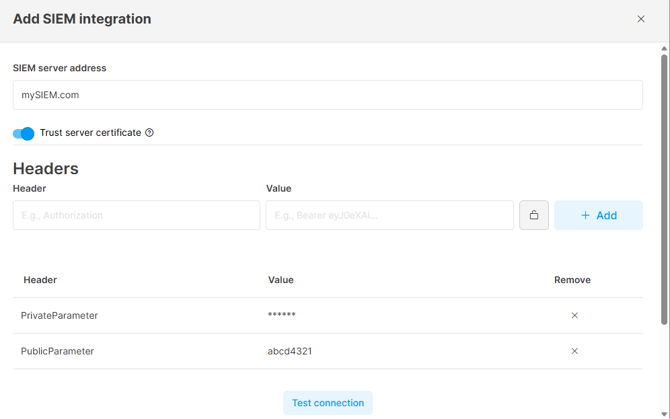Toggle the Trust server certificate switch
This screenshot has height=419, width=670.
24,133
